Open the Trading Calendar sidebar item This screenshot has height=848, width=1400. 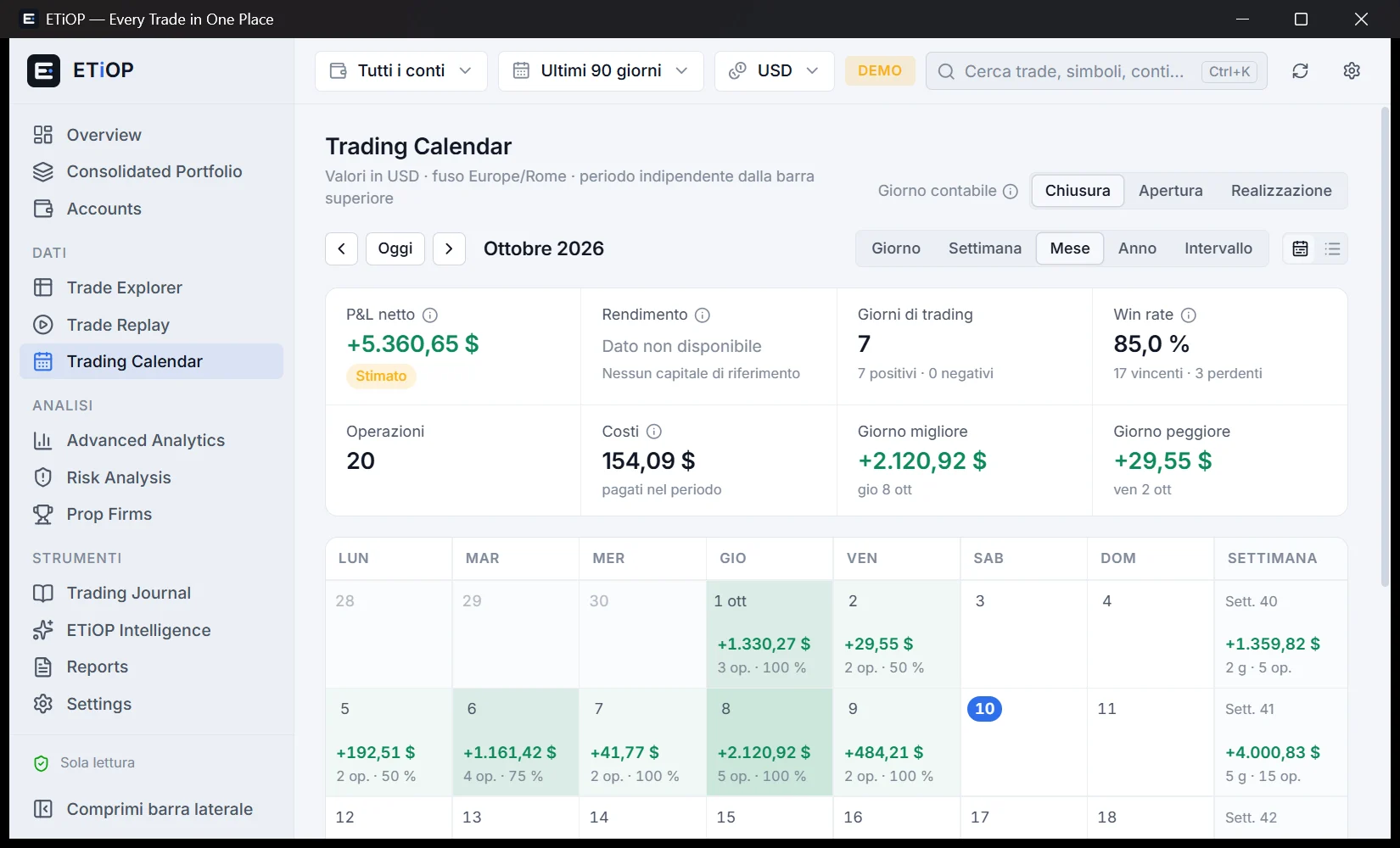coord(151,361)
